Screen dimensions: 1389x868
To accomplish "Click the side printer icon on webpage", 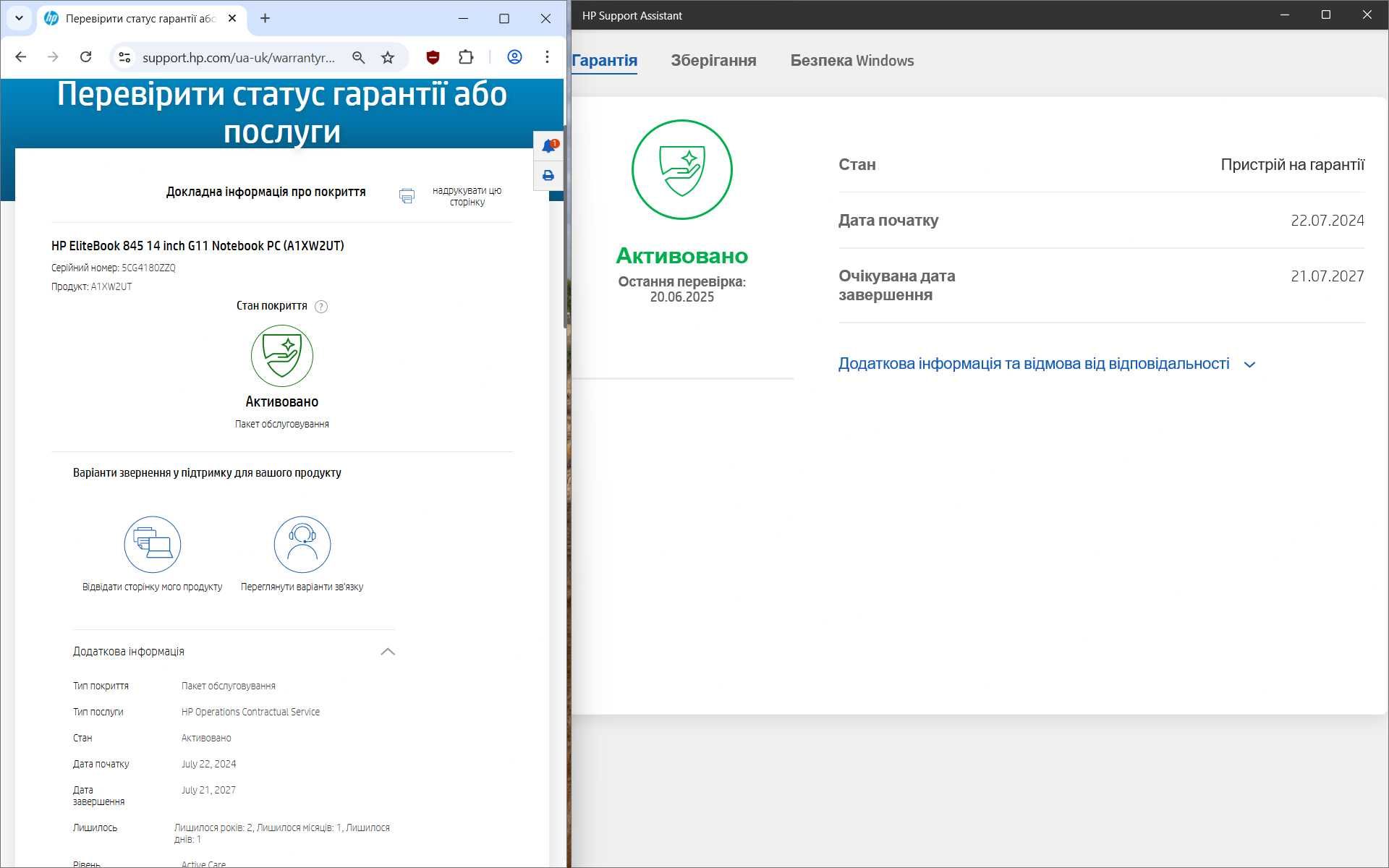I will click(x=548, y=176).
